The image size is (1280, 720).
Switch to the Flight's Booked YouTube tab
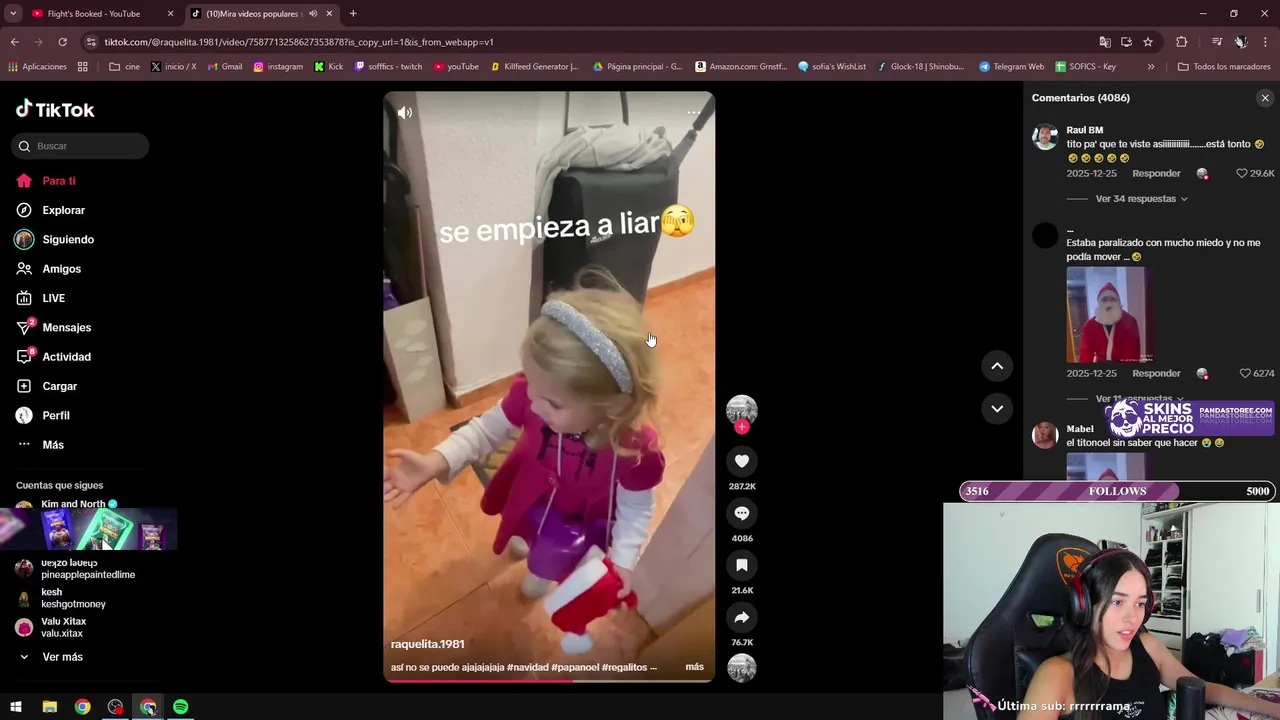coord(93,14)
